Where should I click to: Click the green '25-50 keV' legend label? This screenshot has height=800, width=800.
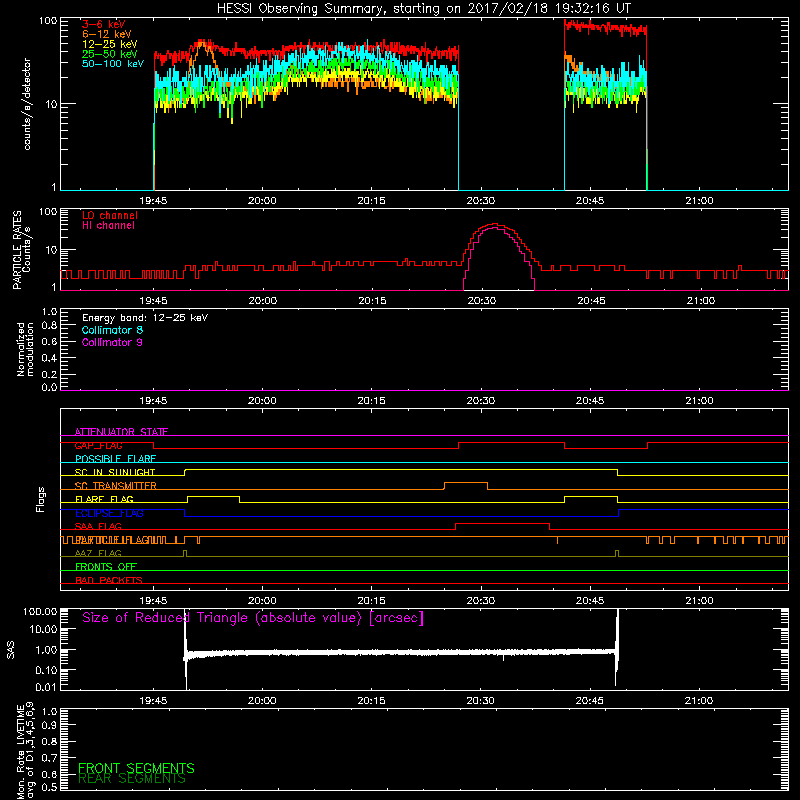point(110,54)
